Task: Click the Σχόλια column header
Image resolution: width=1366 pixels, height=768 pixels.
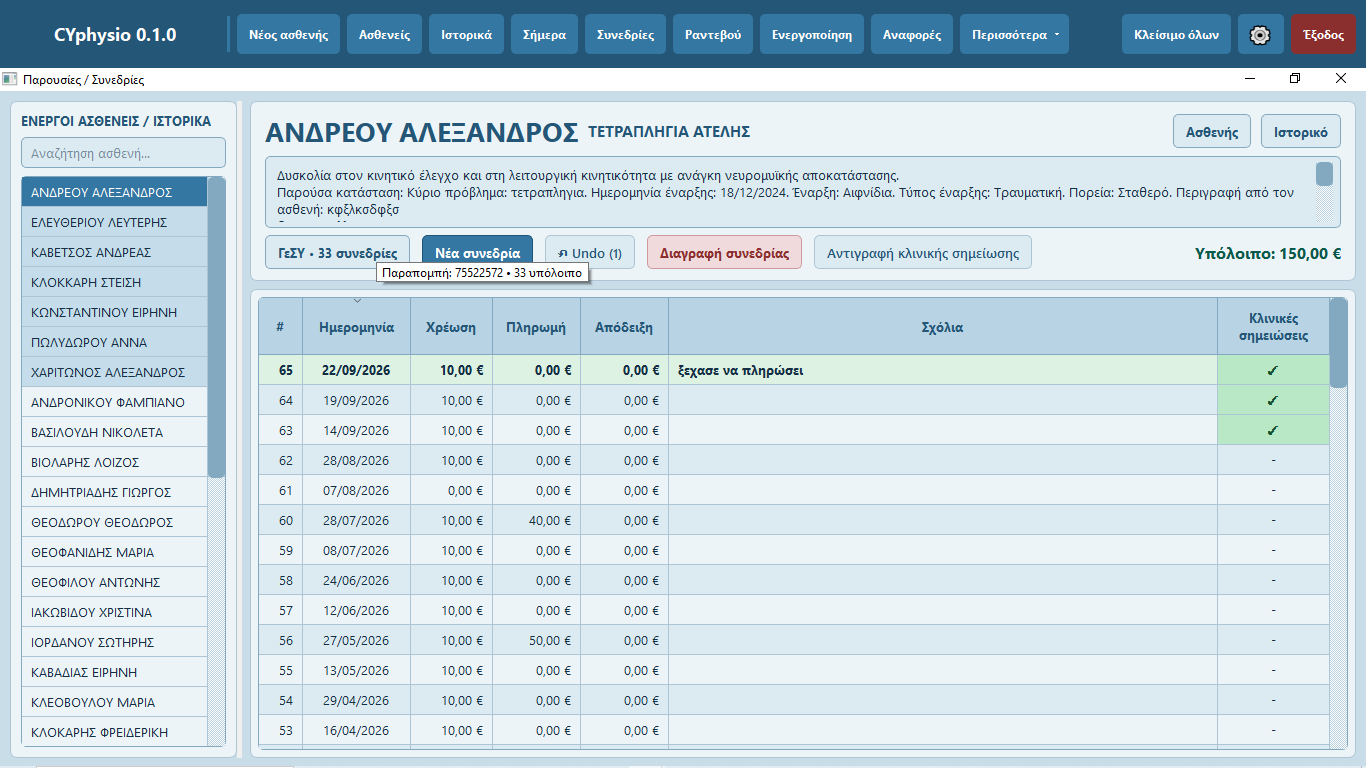Action: [x=943, y=327]
